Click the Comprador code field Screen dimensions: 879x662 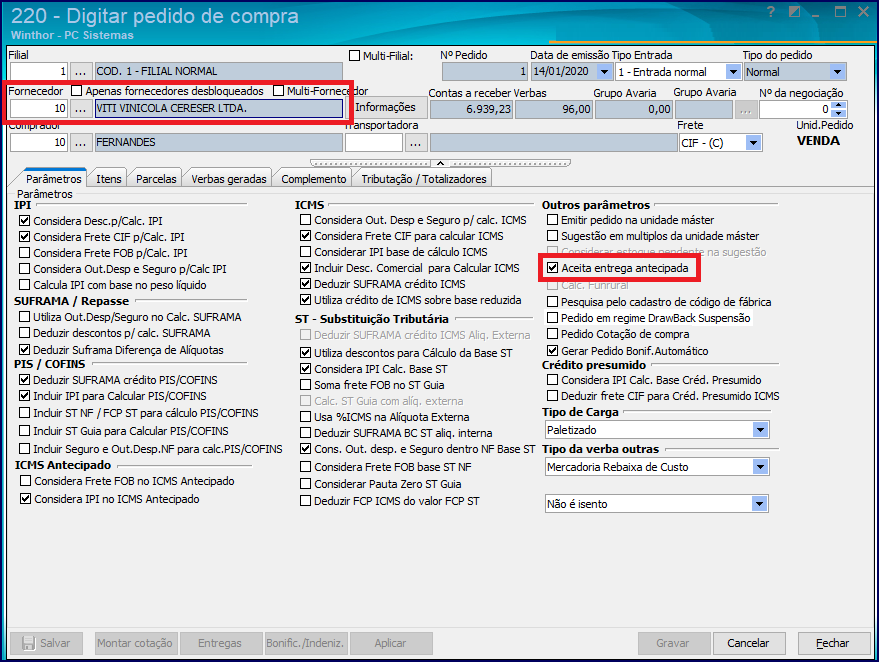[x=39, y=143]
